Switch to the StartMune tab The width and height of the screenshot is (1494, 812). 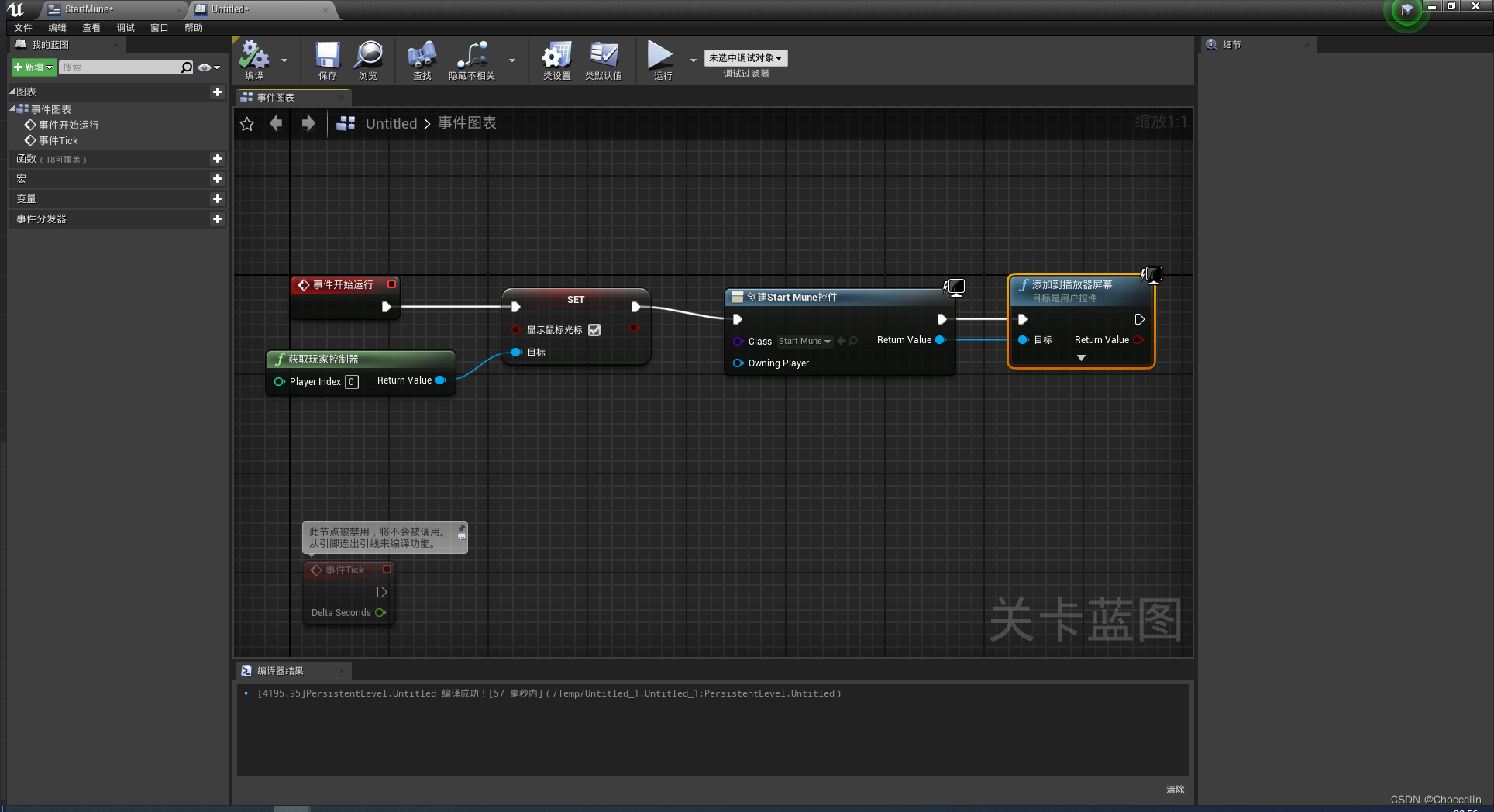(x=112, y=9)
